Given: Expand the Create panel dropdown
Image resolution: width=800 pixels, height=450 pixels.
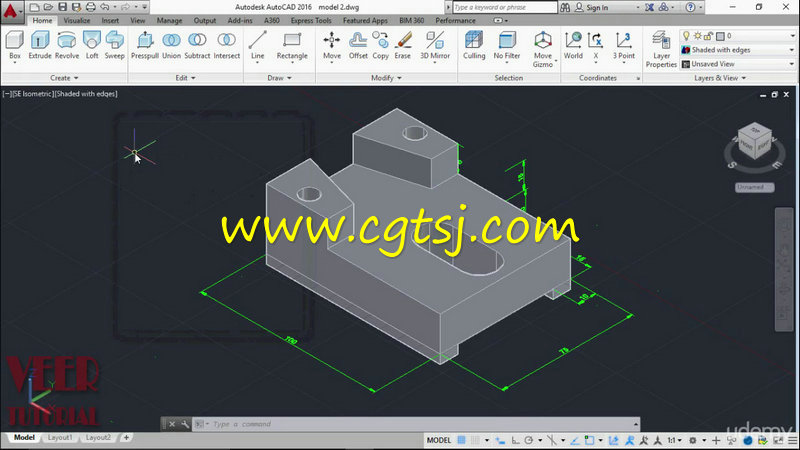Looking at the screenshot, I should click(x=64, y=78).
